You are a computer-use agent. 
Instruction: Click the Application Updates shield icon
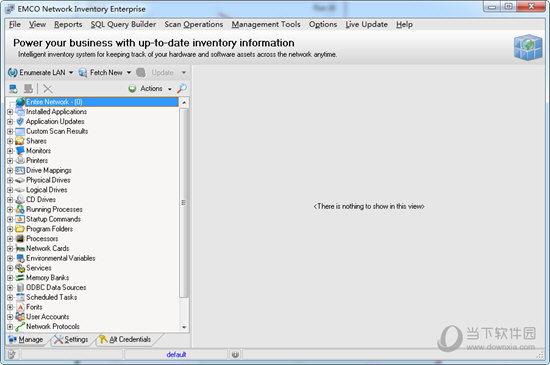pos(20,121)
